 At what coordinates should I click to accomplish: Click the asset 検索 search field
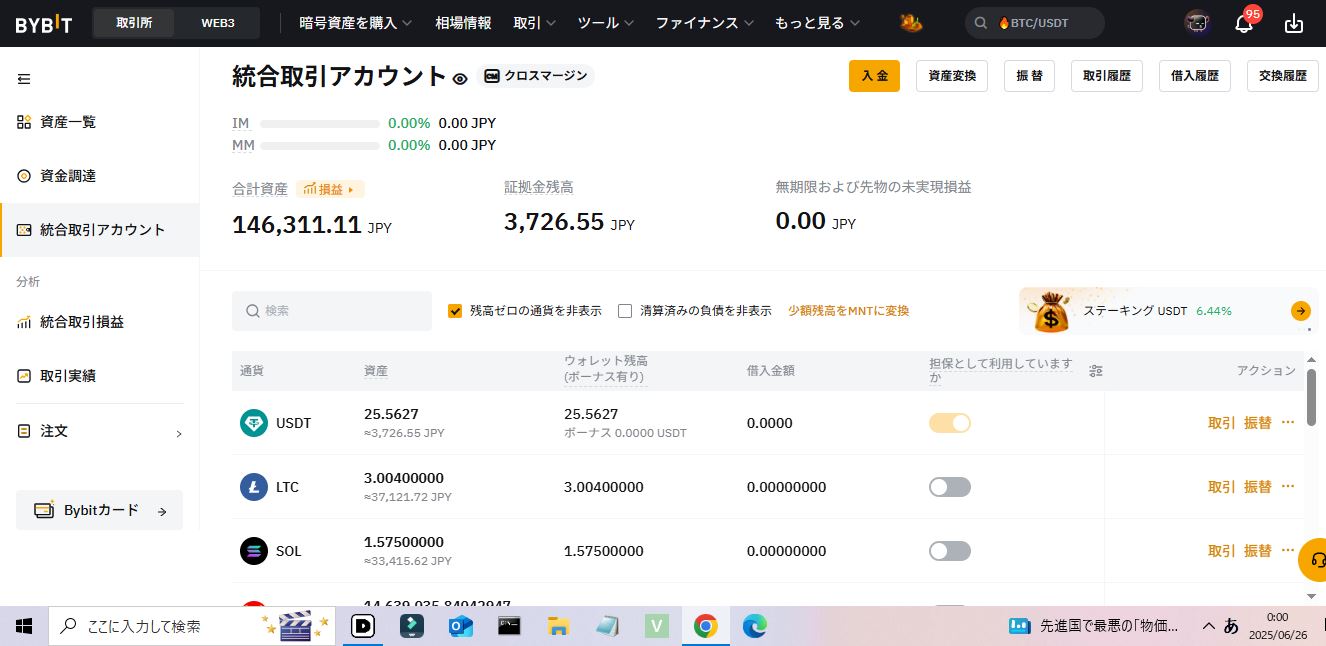pyautogui.click(x=332, y=311)
